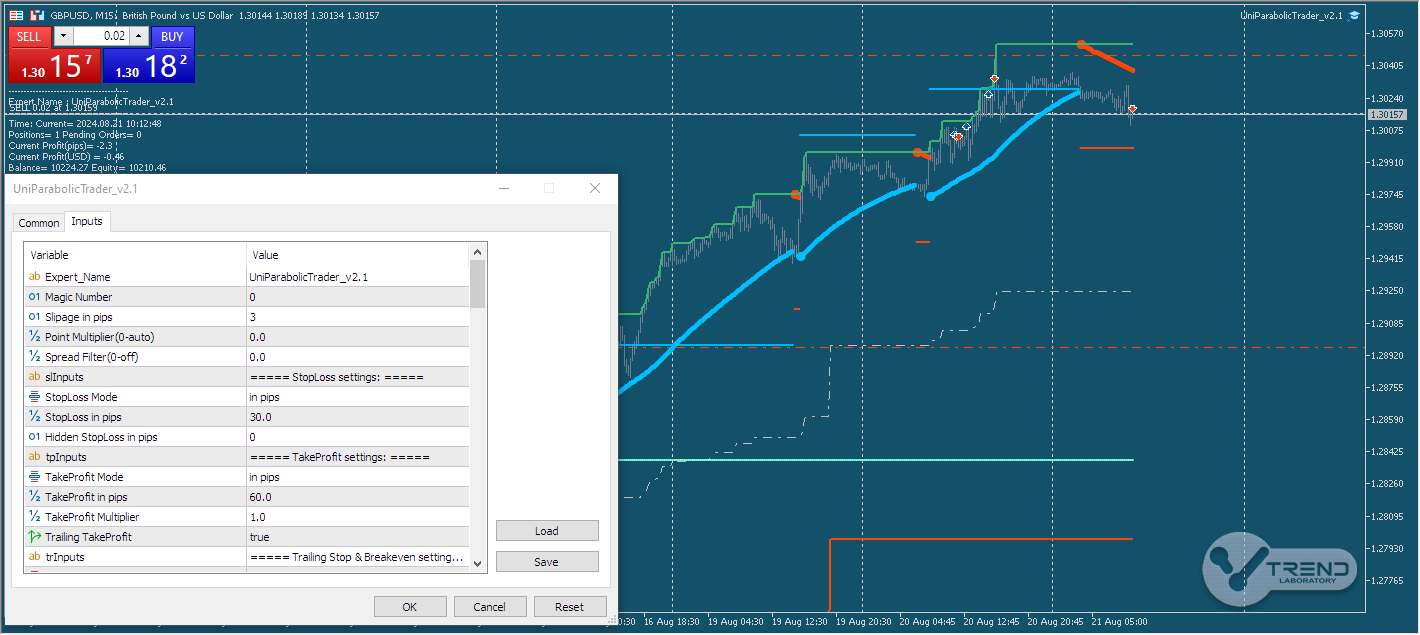Click the Load button
This screenshot has height=635, width=1420.
[547, 531]
